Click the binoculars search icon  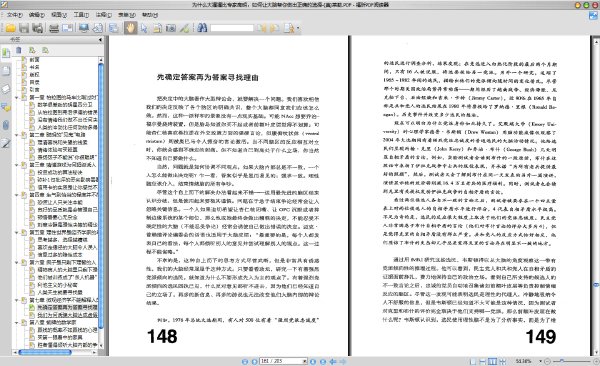tap(202, 28)
